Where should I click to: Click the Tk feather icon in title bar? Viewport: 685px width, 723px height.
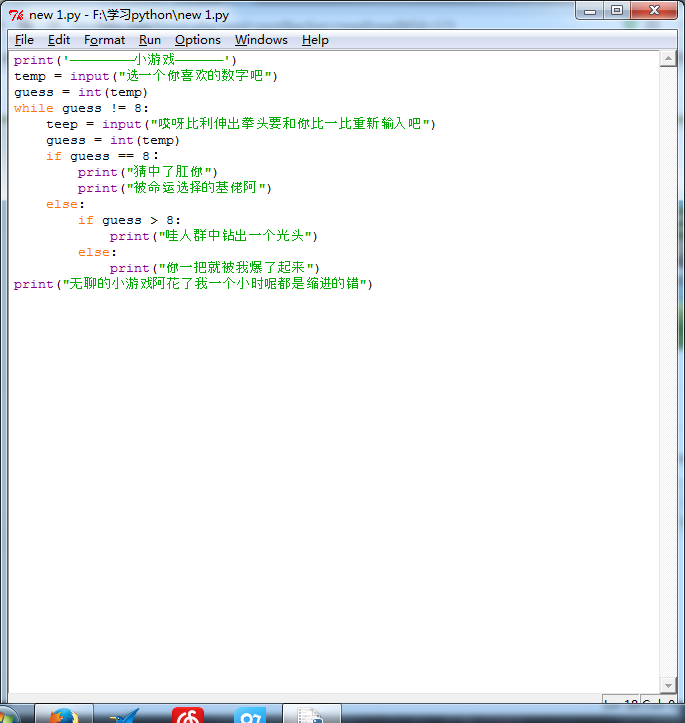click(x=16, y=14)
